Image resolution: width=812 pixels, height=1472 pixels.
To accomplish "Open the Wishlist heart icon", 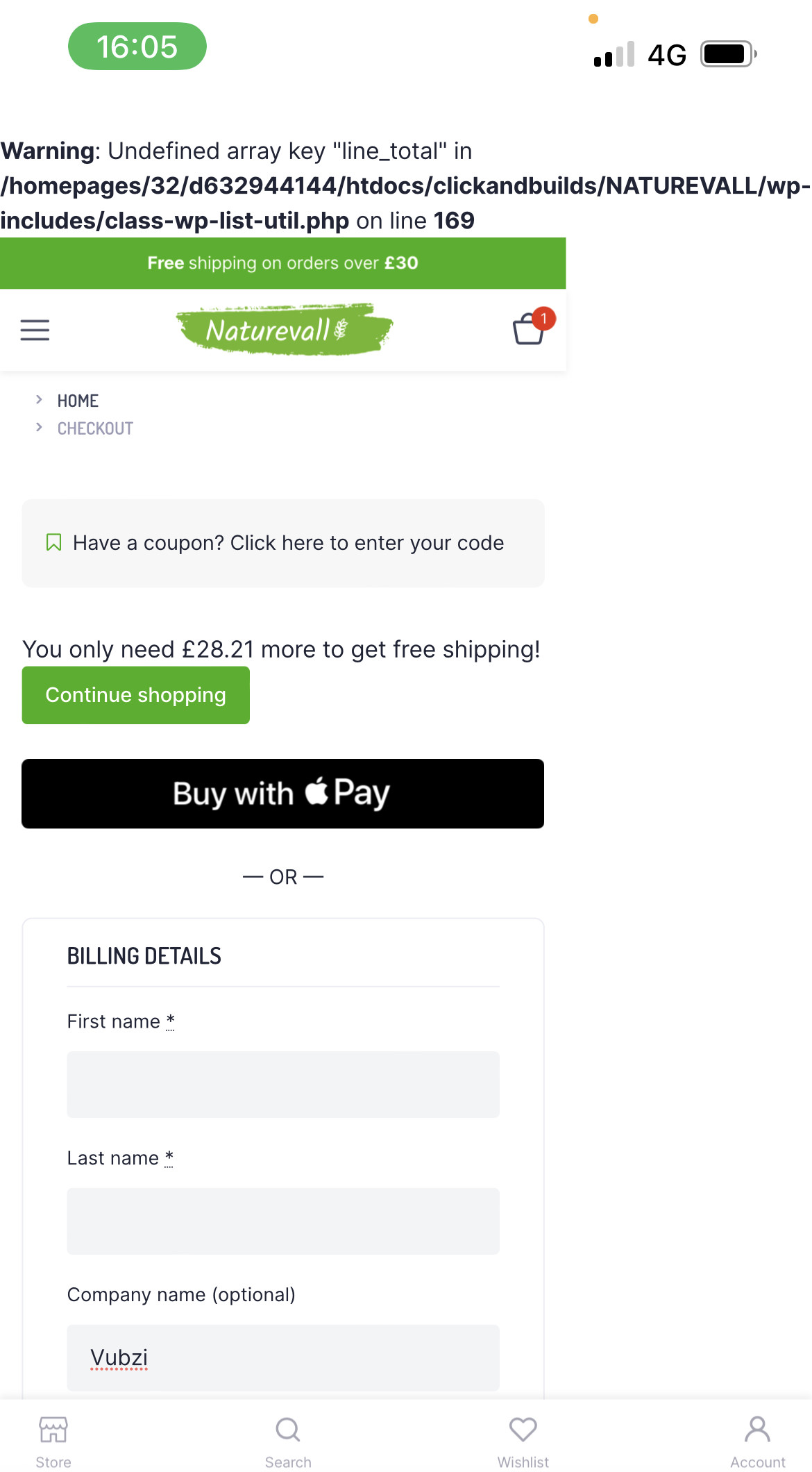I will coord(523,1429).
